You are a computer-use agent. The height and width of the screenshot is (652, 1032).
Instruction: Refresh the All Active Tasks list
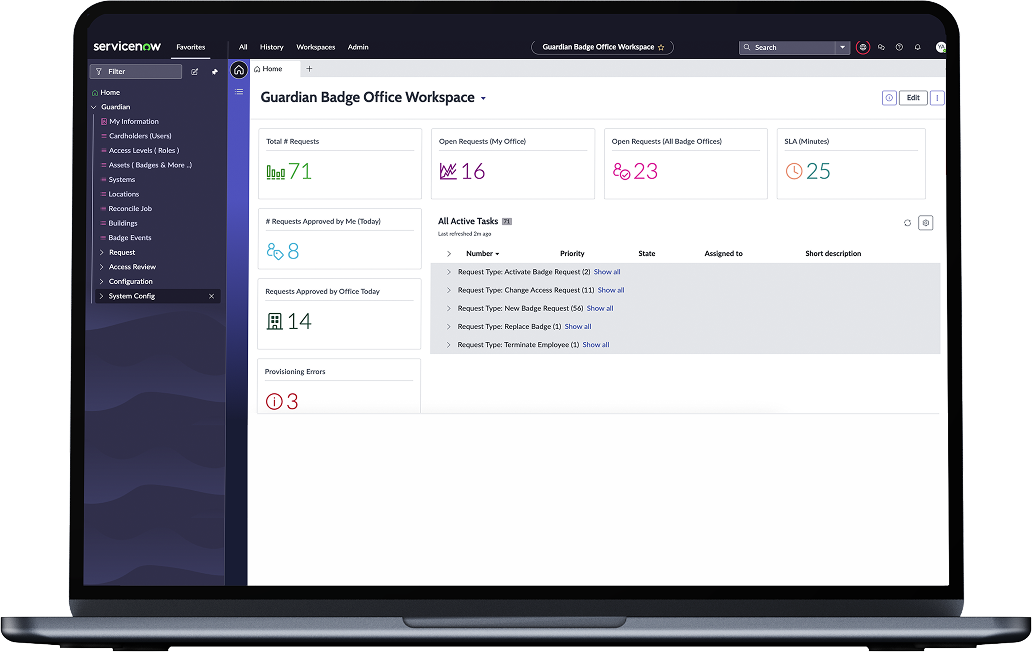(x=907, y=223)
